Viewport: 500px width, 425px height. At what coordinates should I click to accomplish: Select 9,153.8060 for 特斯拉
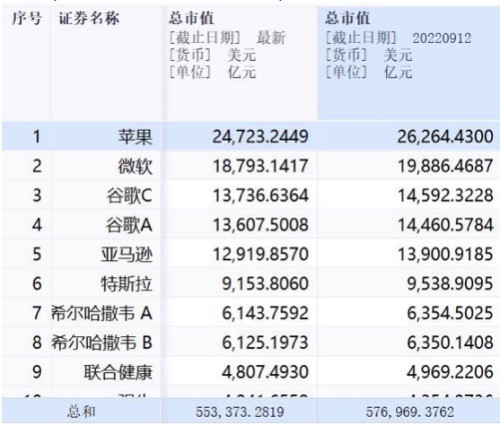[265, 284]
